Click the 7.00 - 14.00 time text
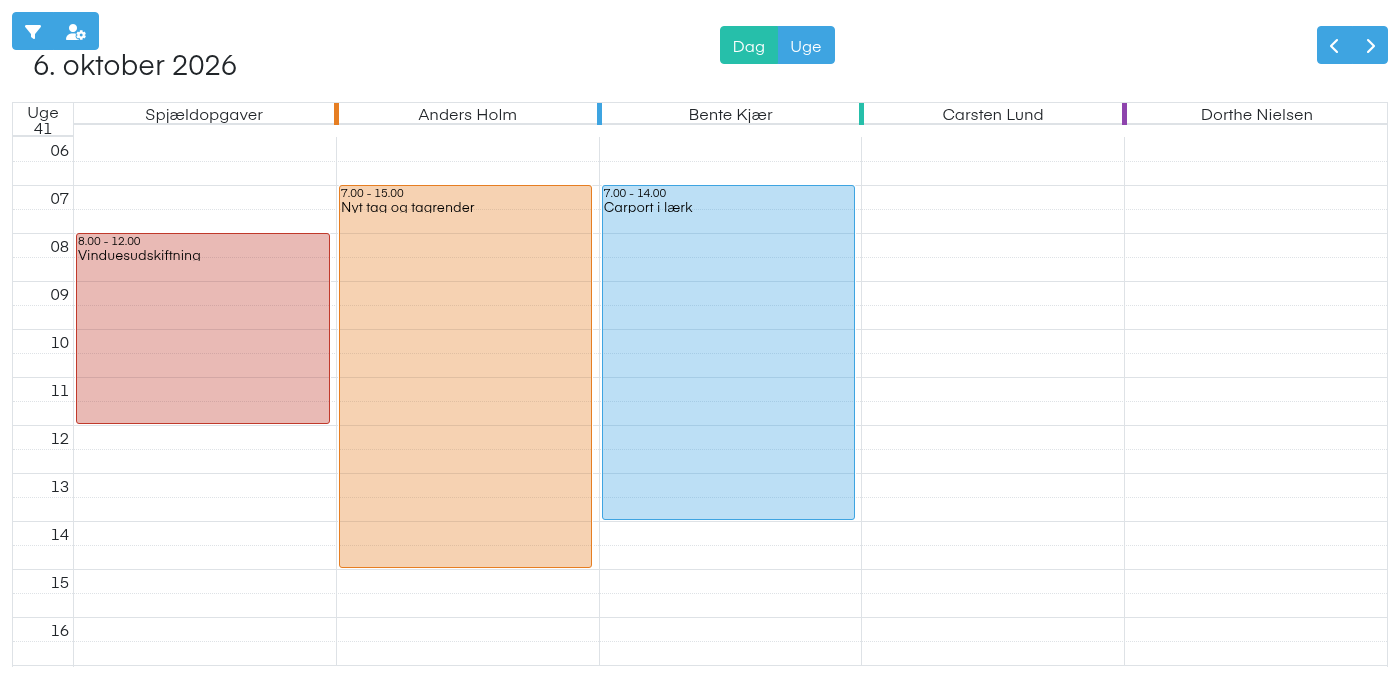 635,193
